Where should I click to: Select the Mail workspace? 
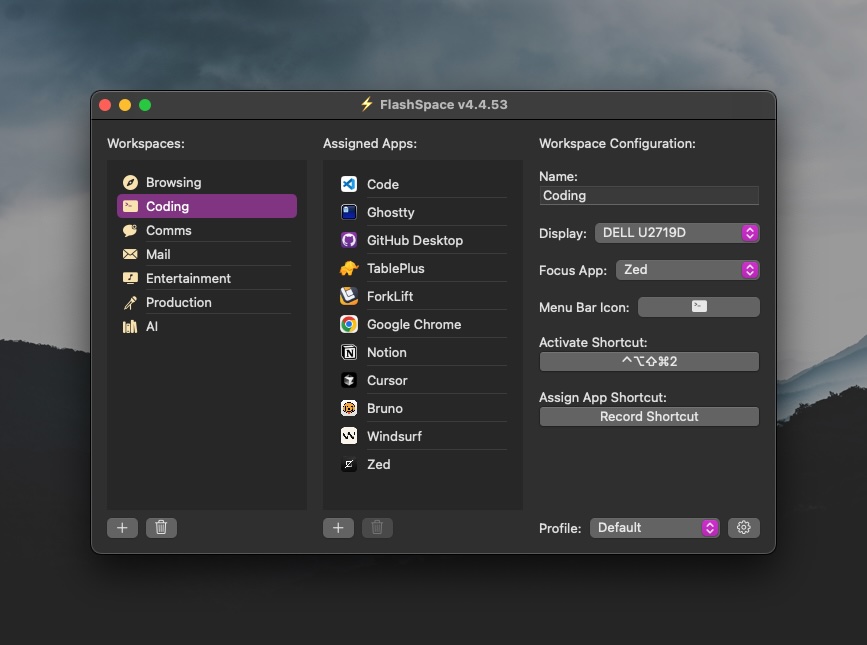(x=207, y=254)
